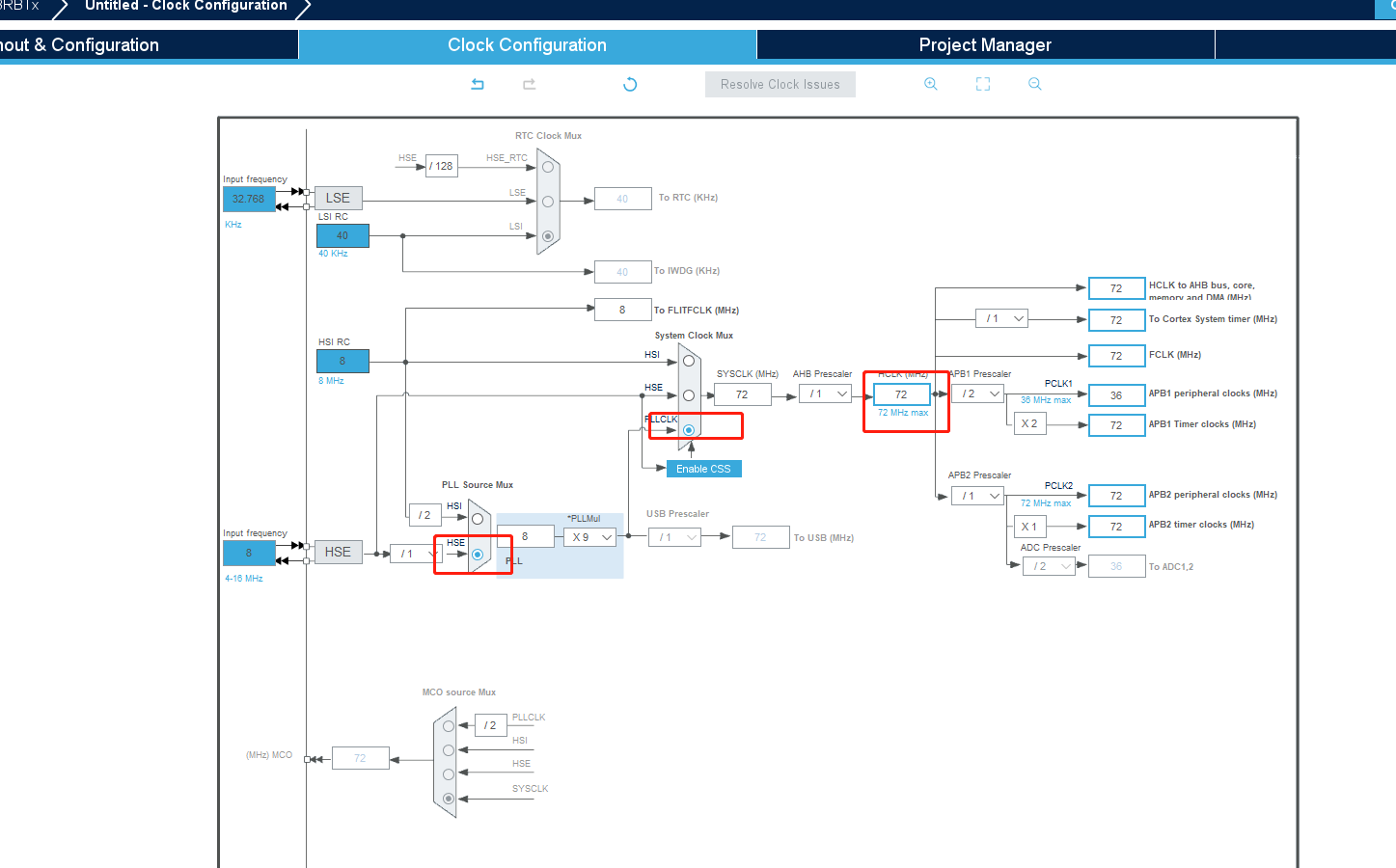Undo the last clock change
Screen dimensions: 1396x868
tap(477, 84)
